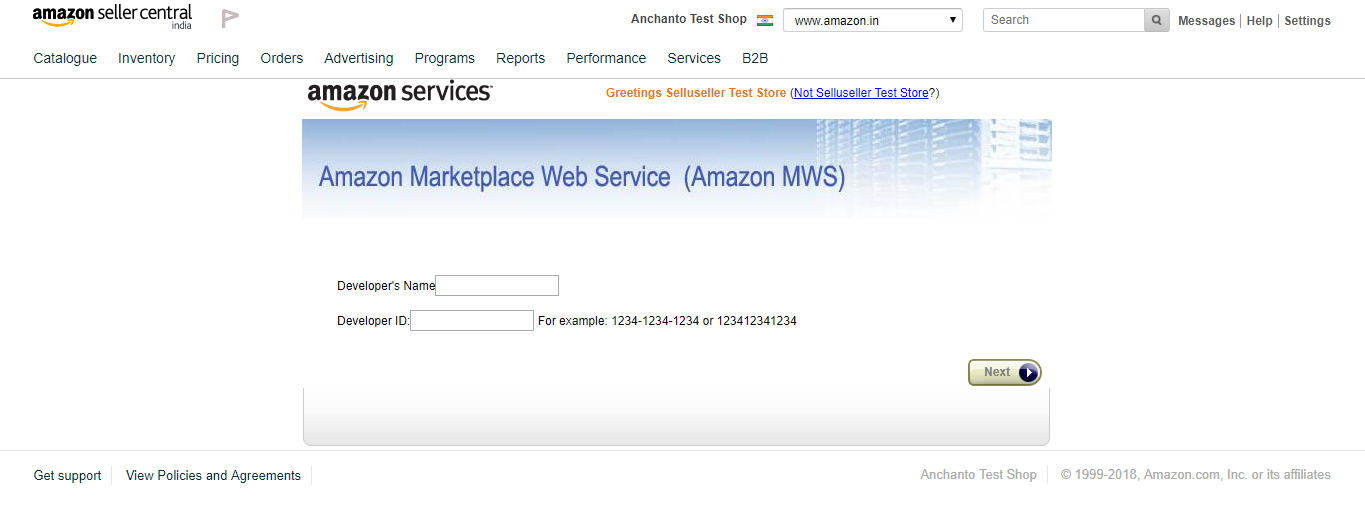Image resolution: width=1365 pixels, height=531 pixels.
Task: Click the Amazon Seller Central logo
Action: pos(112,17)
